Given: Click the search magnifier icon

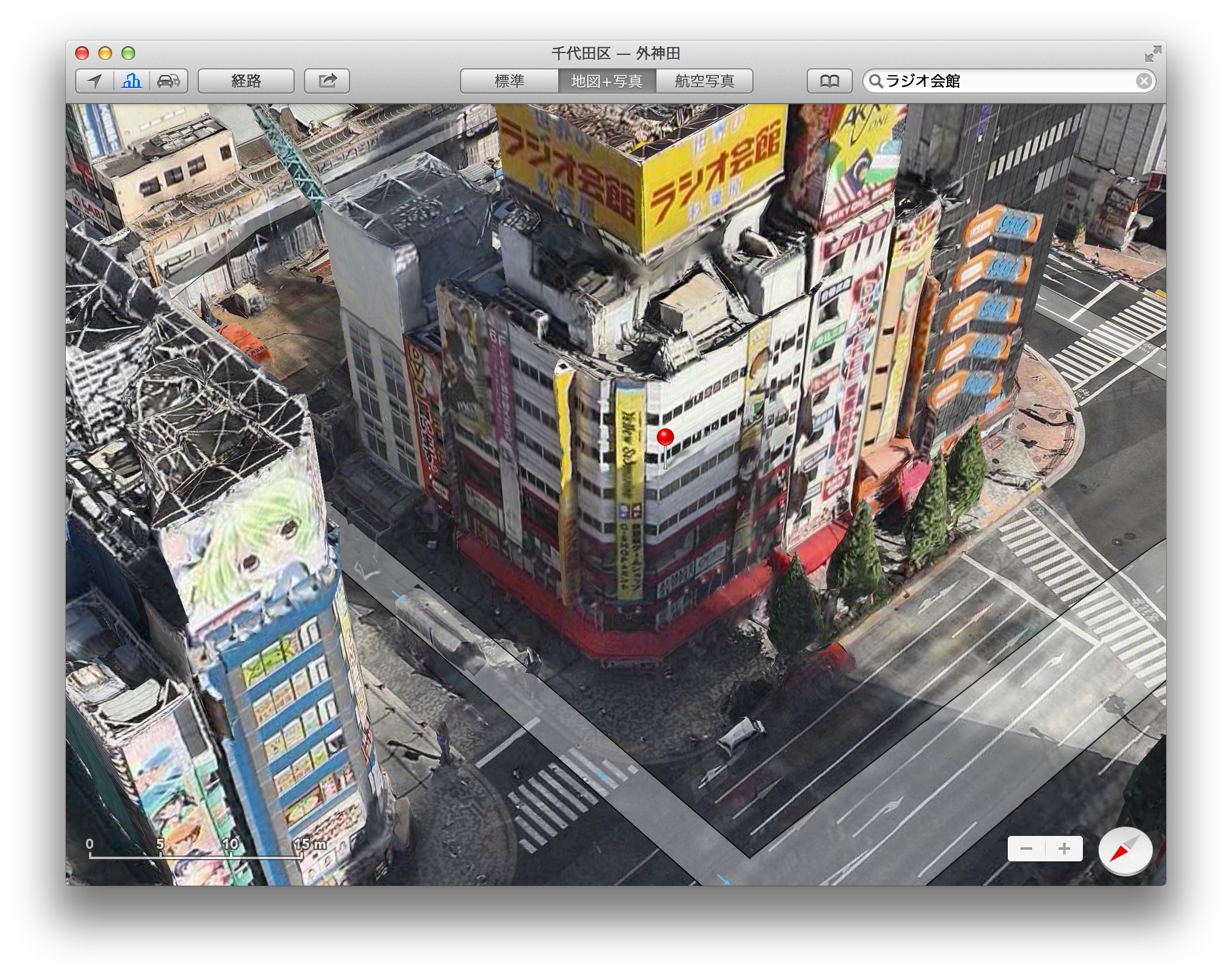Looking at the screenshot, I should point(876,81).
